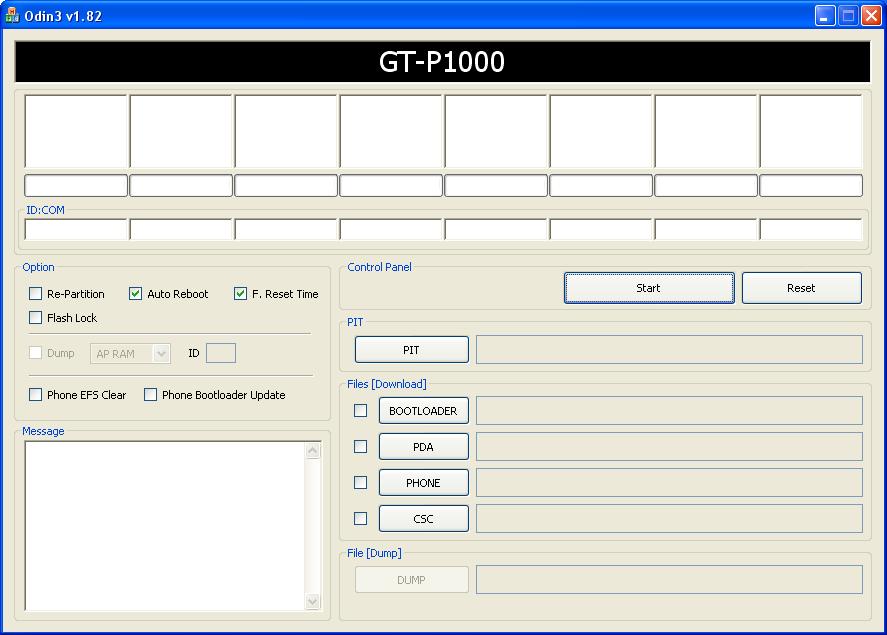Click the Reset button
The width and height of the screenshot is (887, 635).
coord(802,288)
